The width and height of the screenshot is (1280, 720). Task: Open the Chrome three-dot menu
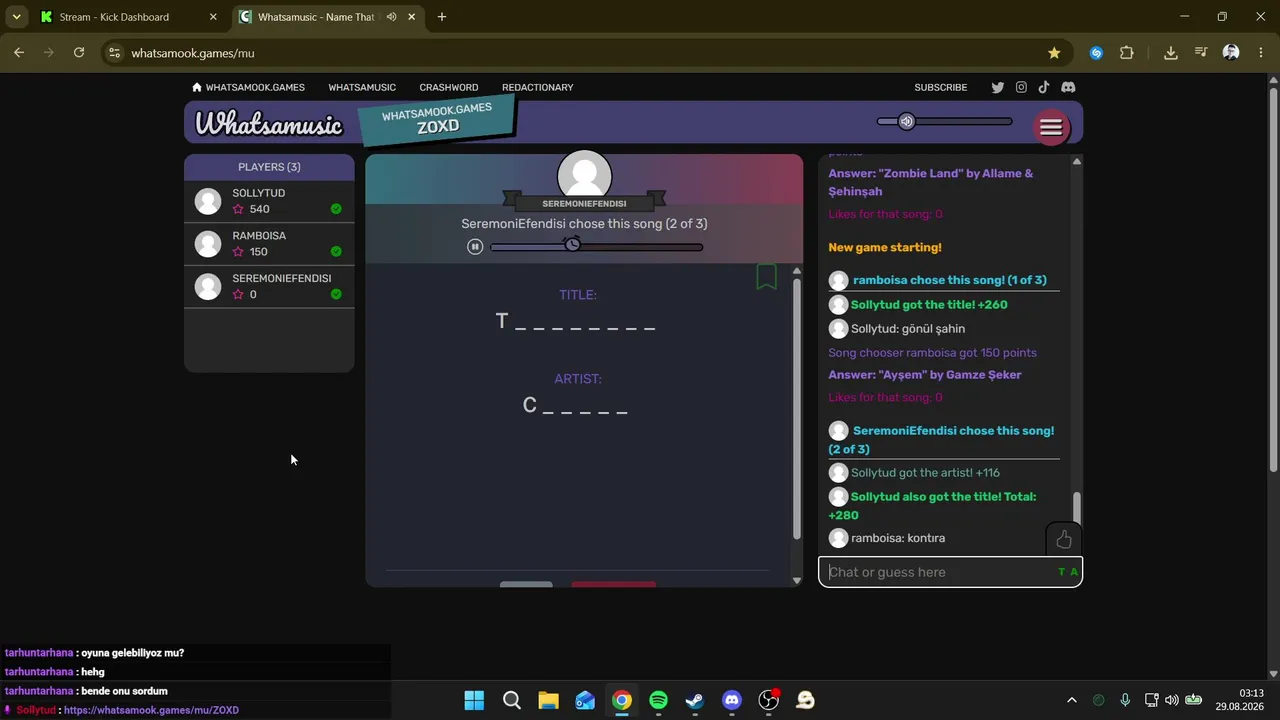(x=1260, y=53)
